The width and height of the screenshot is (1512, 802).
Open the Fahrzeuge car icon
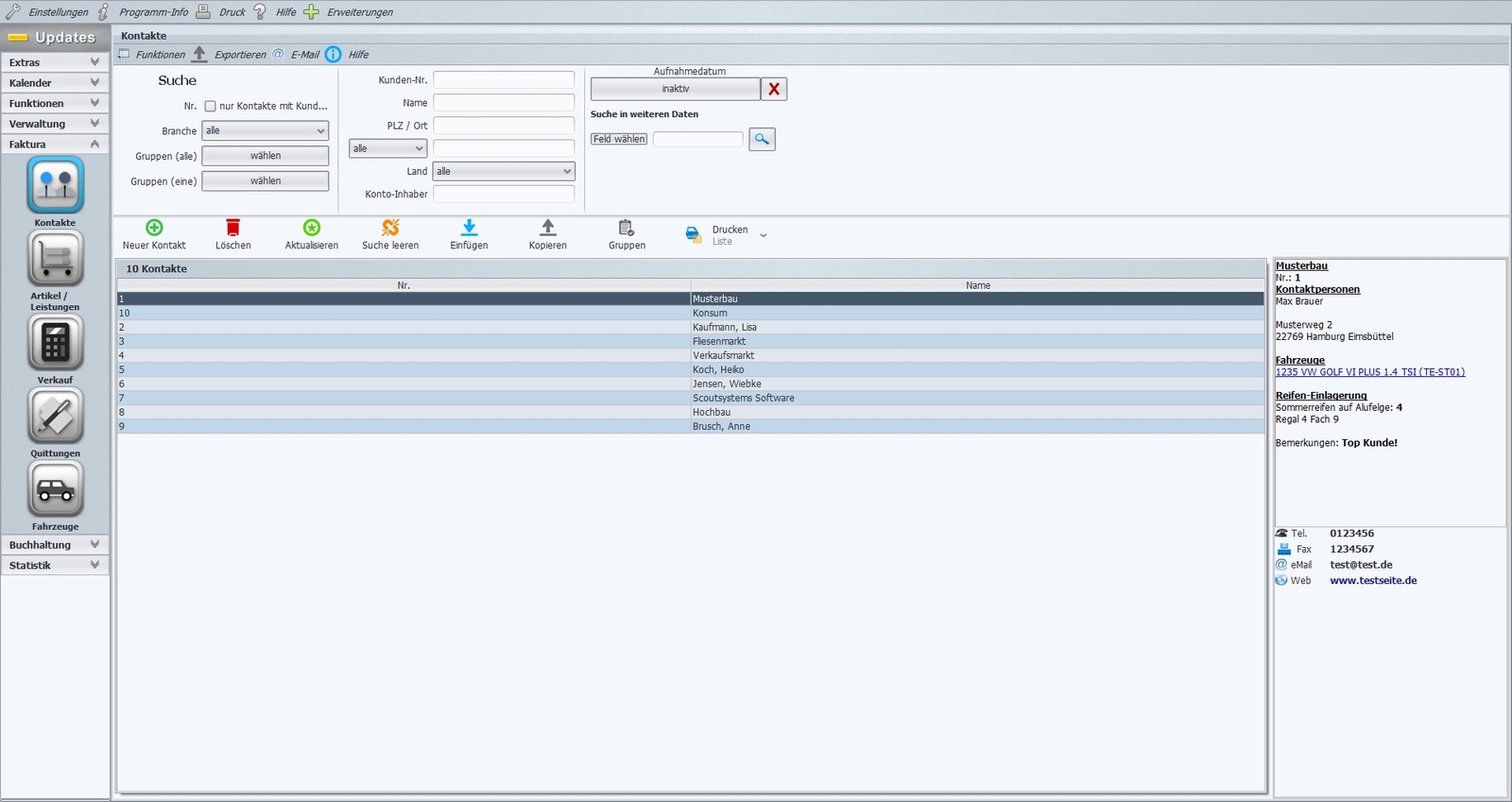pyautogui.click(x=55, y=489)
